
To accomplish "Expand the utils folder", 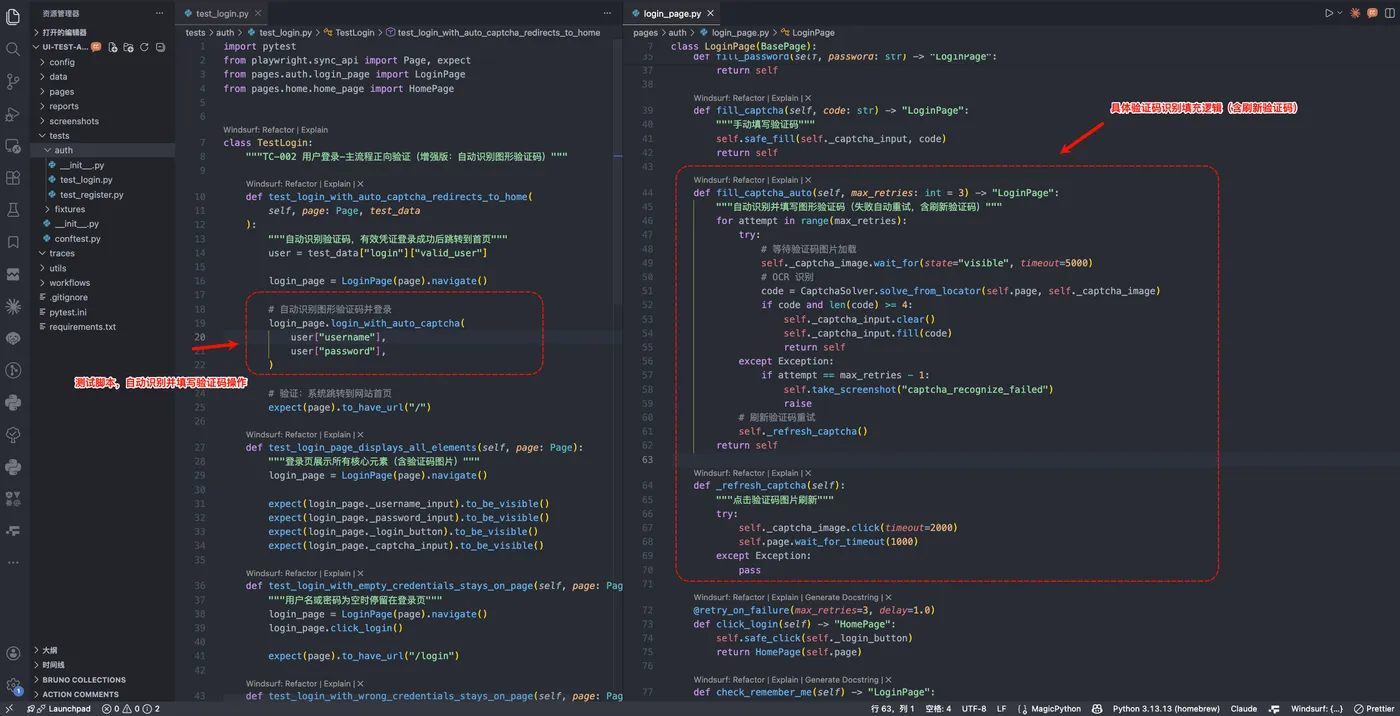I will [102, 268].
